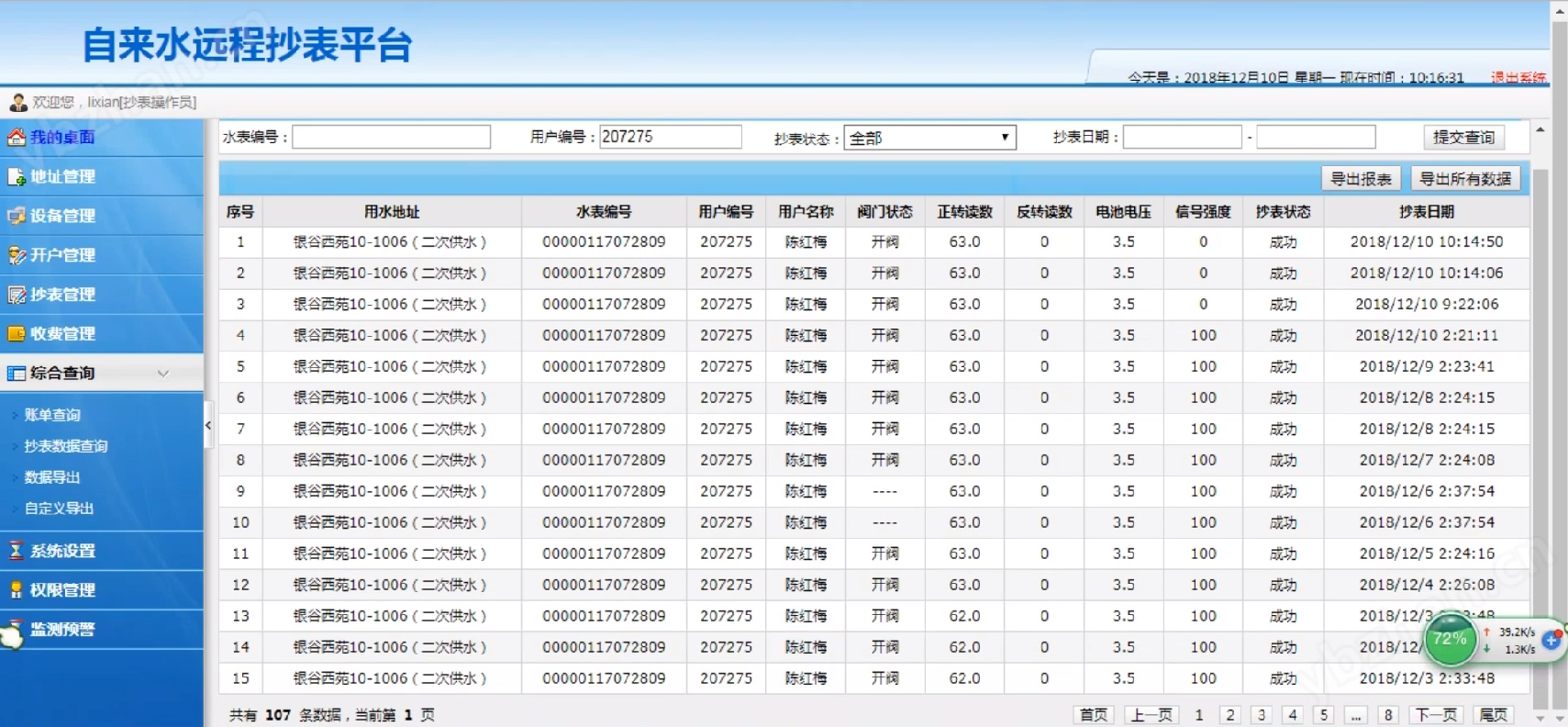This screenshot has width=1568, height=727.
Task: Focus the 抄表日期 end date field
Action: pos(1316,137)
